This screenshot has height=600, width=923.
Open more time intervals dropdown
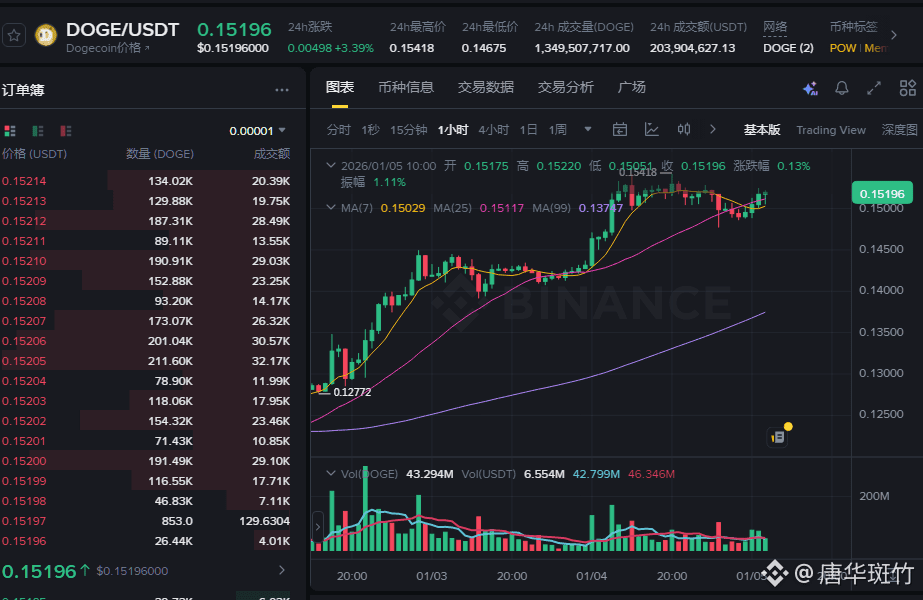[587, 130]
